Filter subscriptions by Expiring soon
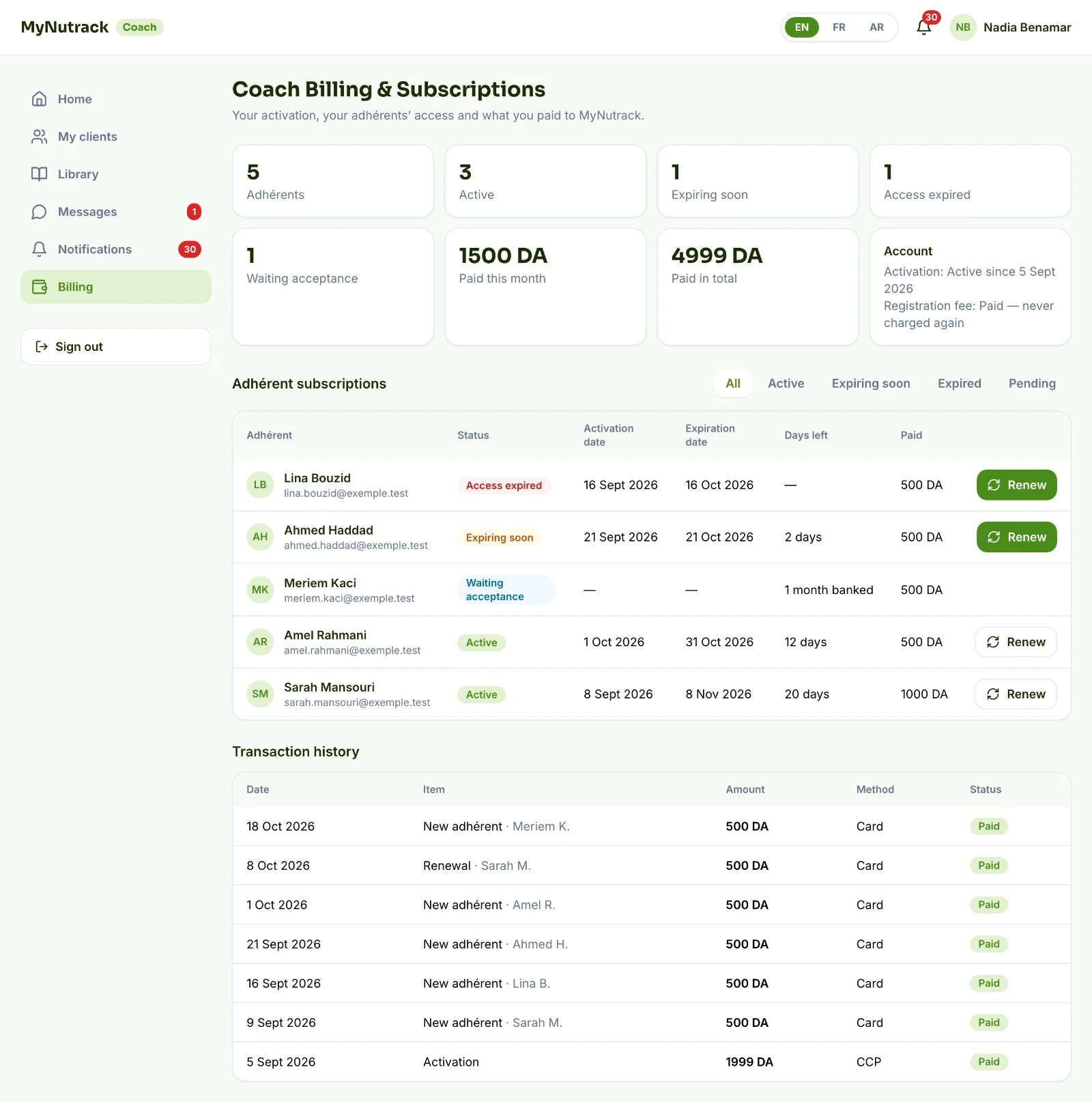This screenshot has height=1102, width=1092. (871, 384)
